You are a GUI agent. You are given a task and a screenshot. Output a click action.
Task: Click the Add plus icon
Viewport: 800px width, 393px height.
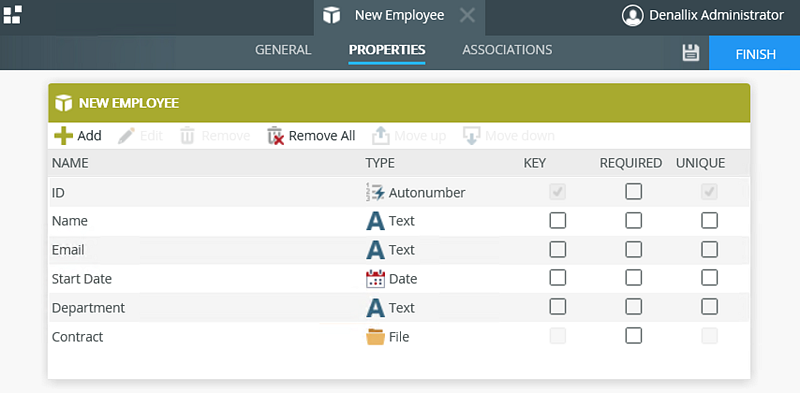(x=63, y=136)
